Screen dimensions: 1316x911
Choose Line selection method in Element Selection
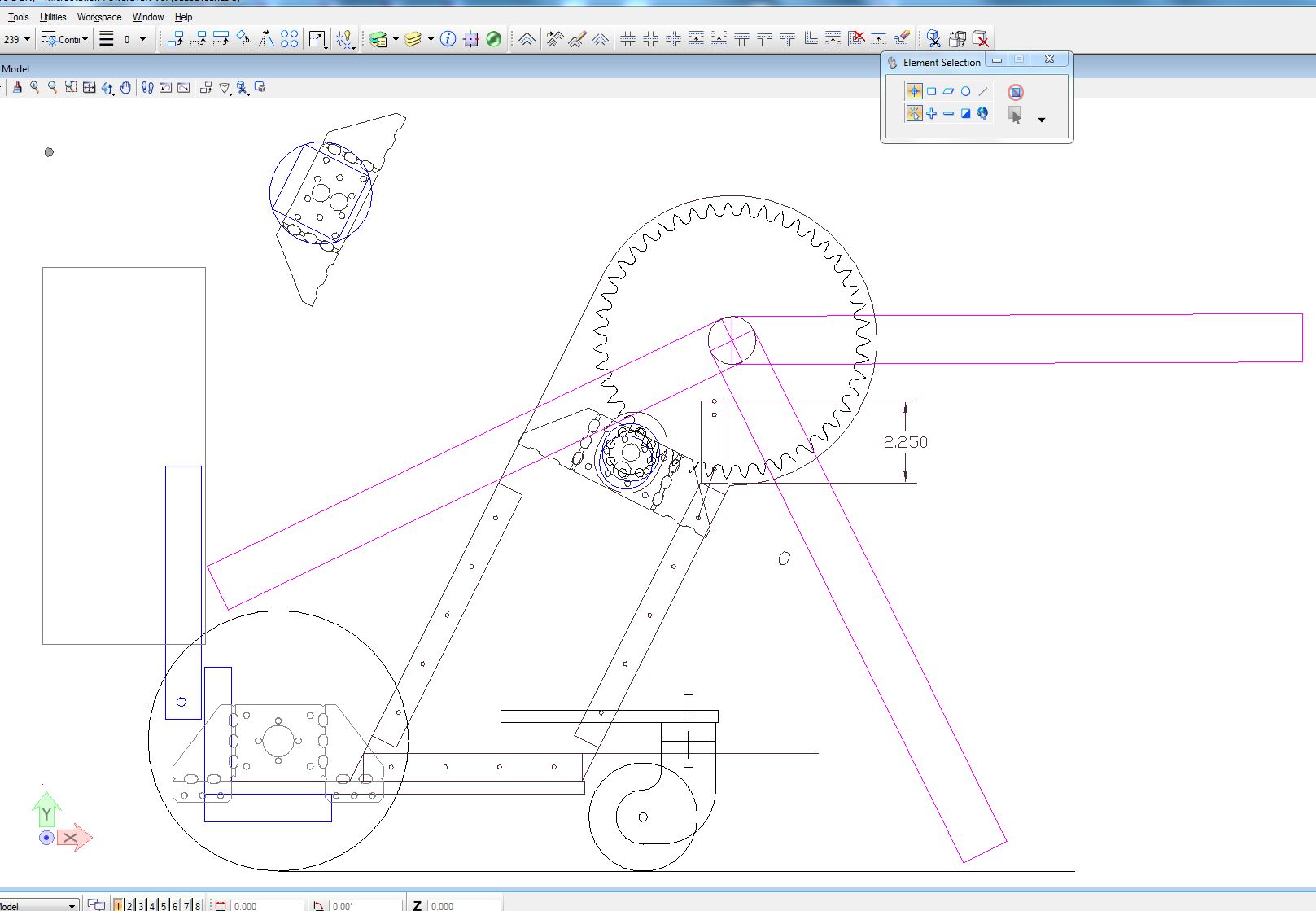click(983, 91)
